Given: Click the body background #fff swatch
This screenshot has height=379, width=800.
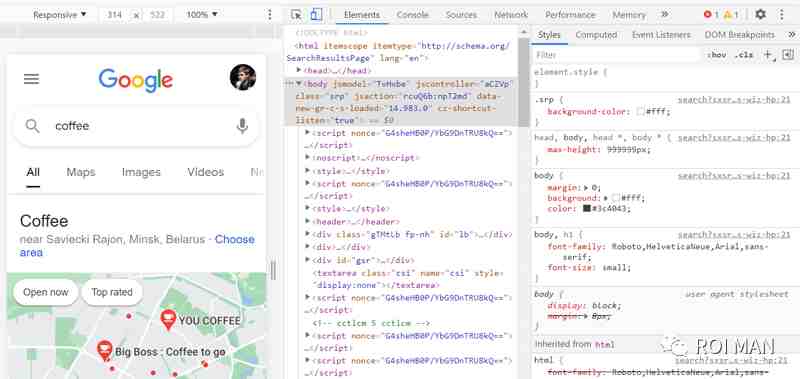Looking at the screenshot, I should [x=615, y=198].
